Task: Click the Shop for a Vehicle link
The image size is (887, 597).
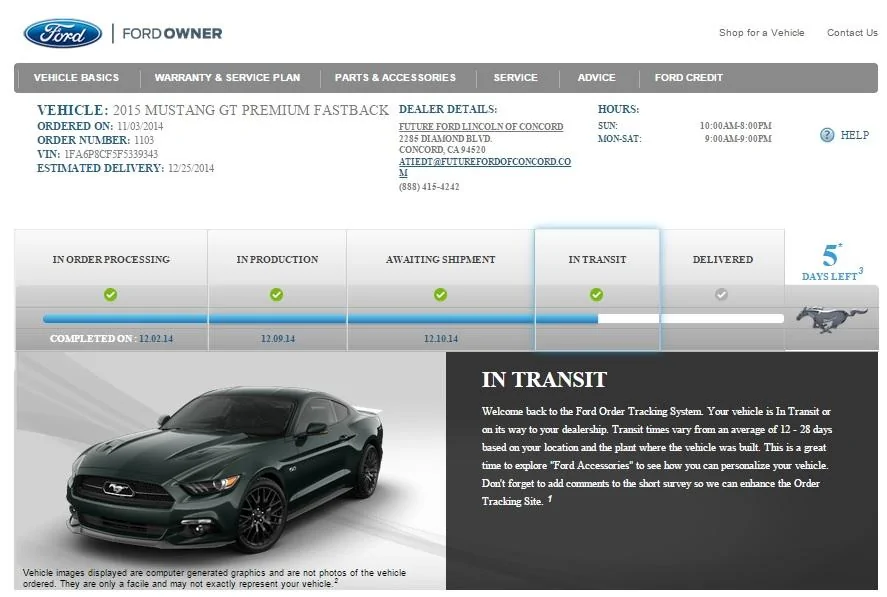Action: point(761,33)
